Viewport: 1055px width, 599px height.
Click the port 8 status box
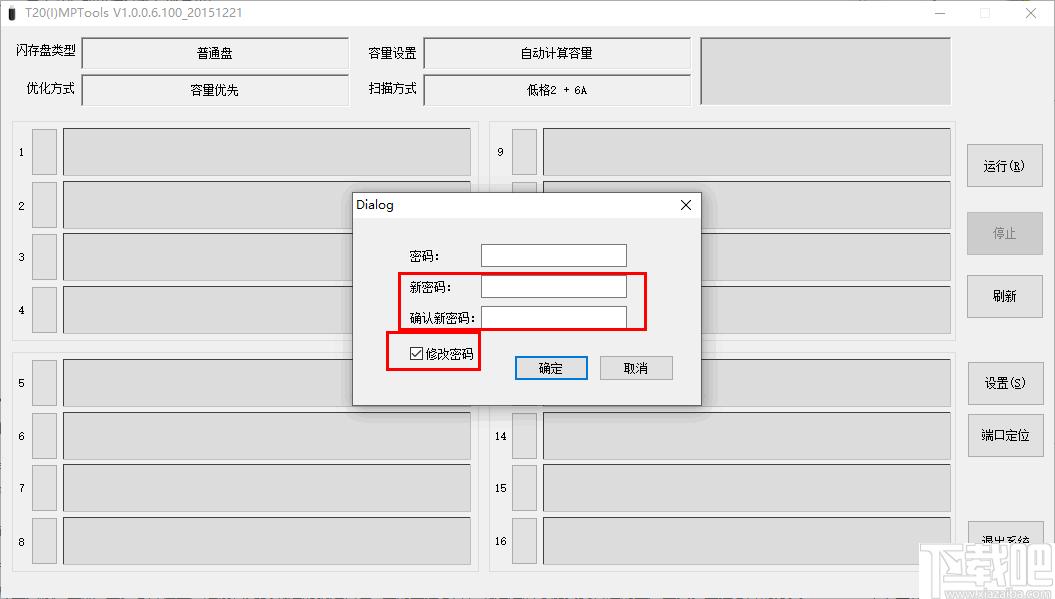point(44,541)
